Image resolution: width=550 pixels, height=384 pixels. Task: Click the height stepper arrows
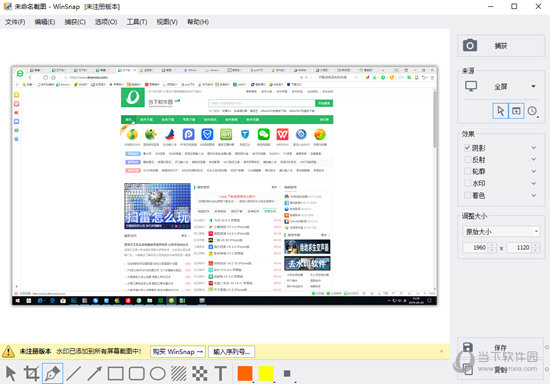coord(536,248)
